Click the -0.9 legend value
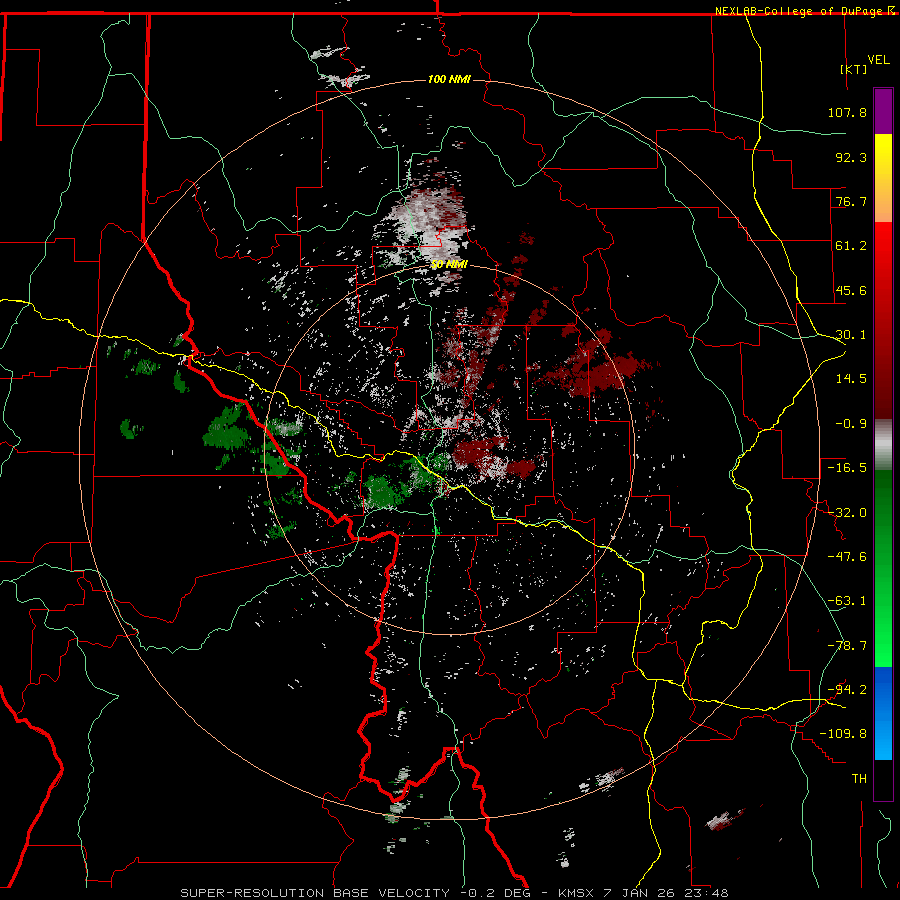 851,424
